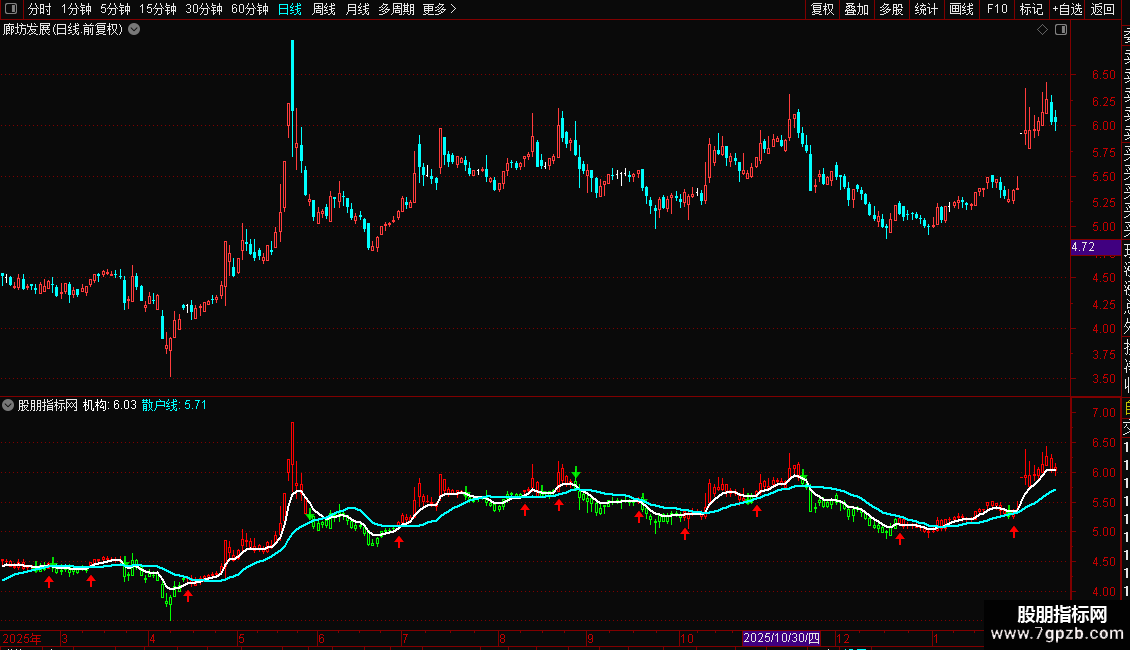The width and height of the screenshot is (1130, 650).
Task: Click the diamond icon above the chart
Action: [x=1042, y=30]
